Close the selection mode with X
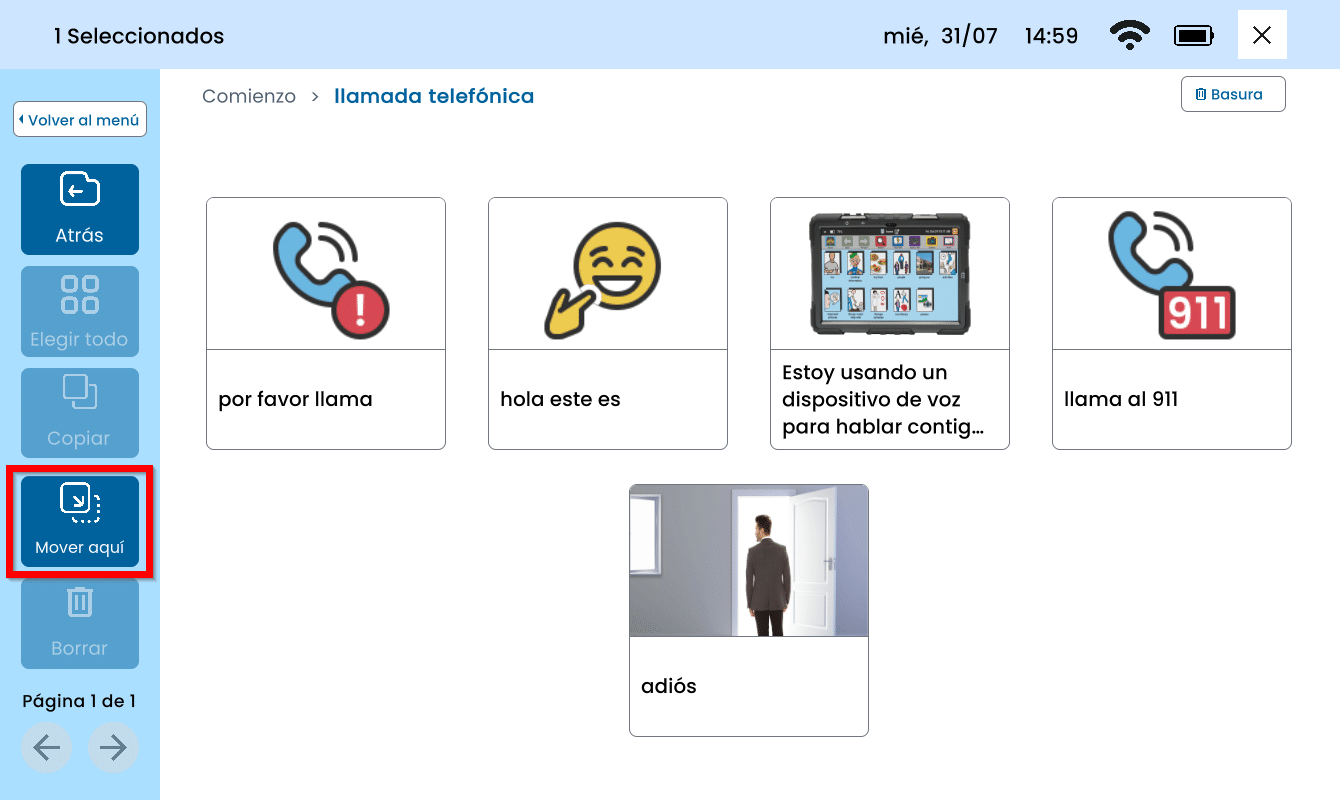Viewport: 1340px width, 800px height. 1262,36
